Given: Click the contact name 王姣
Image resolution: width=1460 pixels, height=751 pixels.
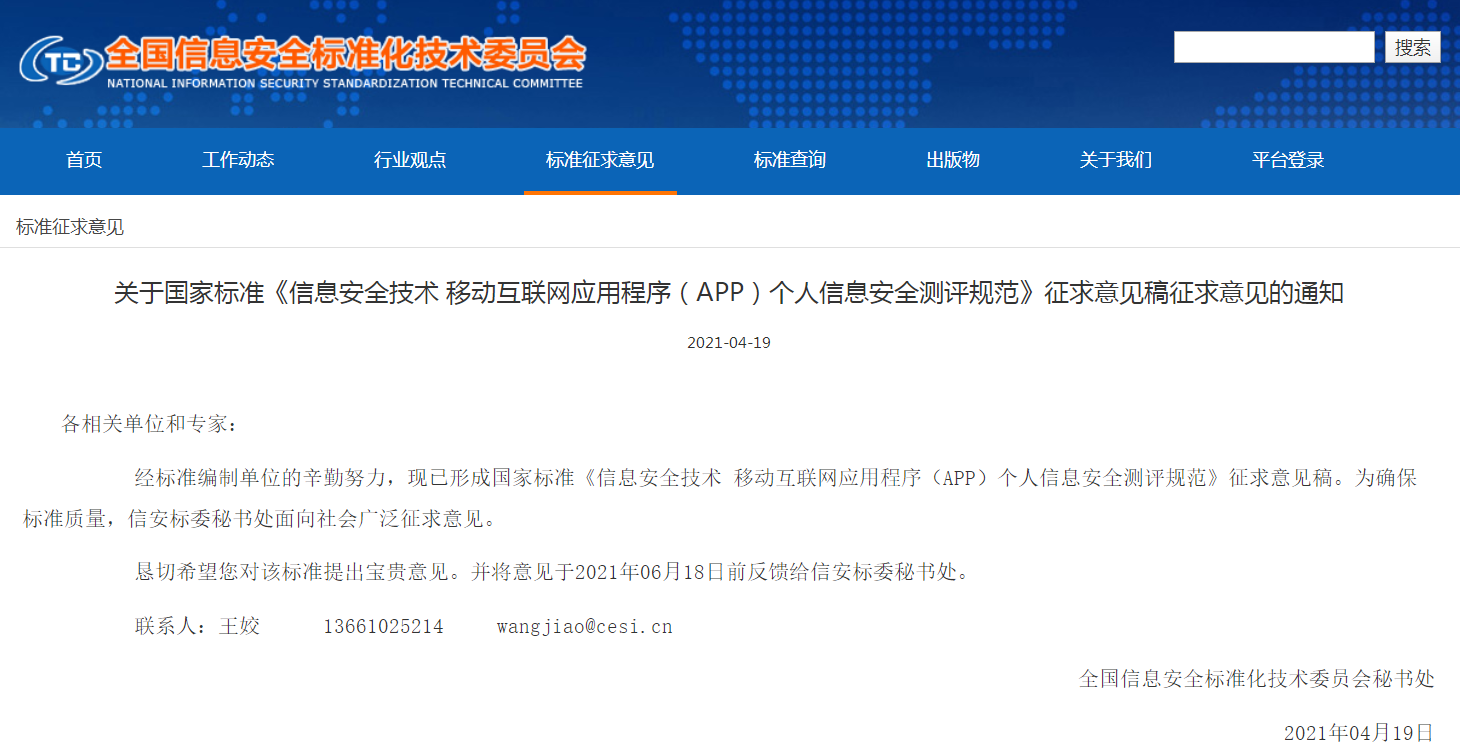Looking at the screenshot, I should (240, 627).
